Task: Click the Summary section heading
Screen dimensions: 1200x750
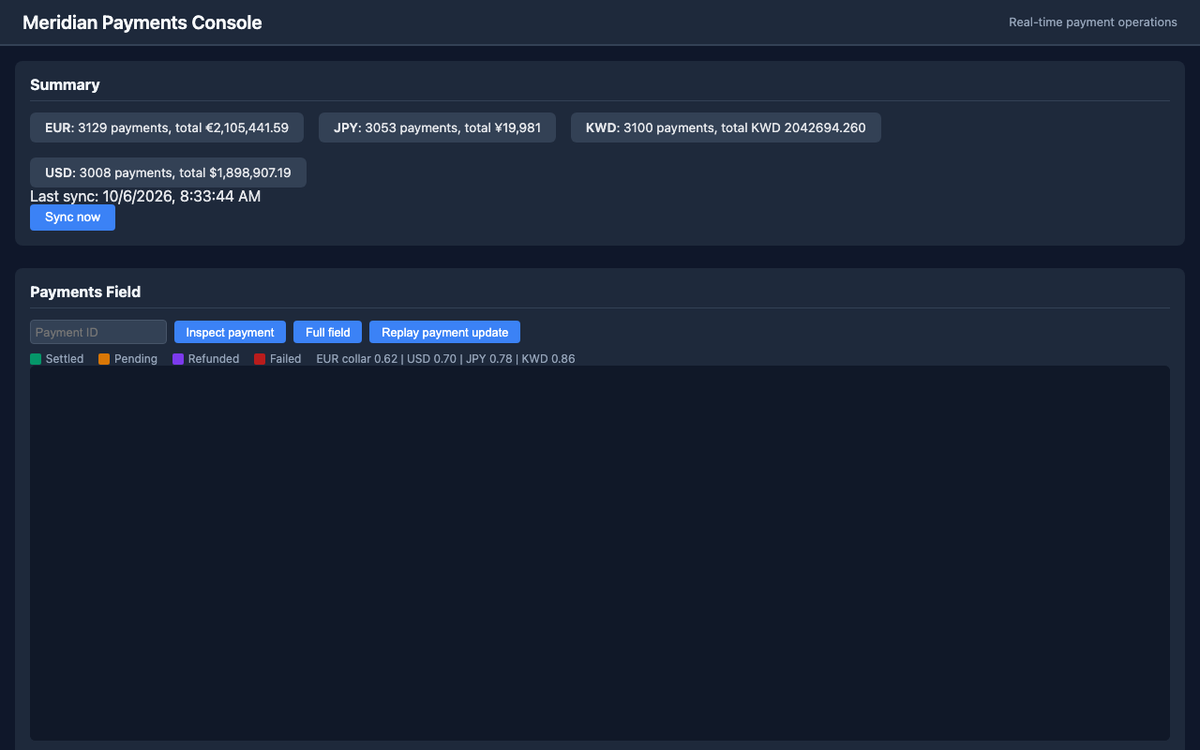Action: click(x=65, y=85)
